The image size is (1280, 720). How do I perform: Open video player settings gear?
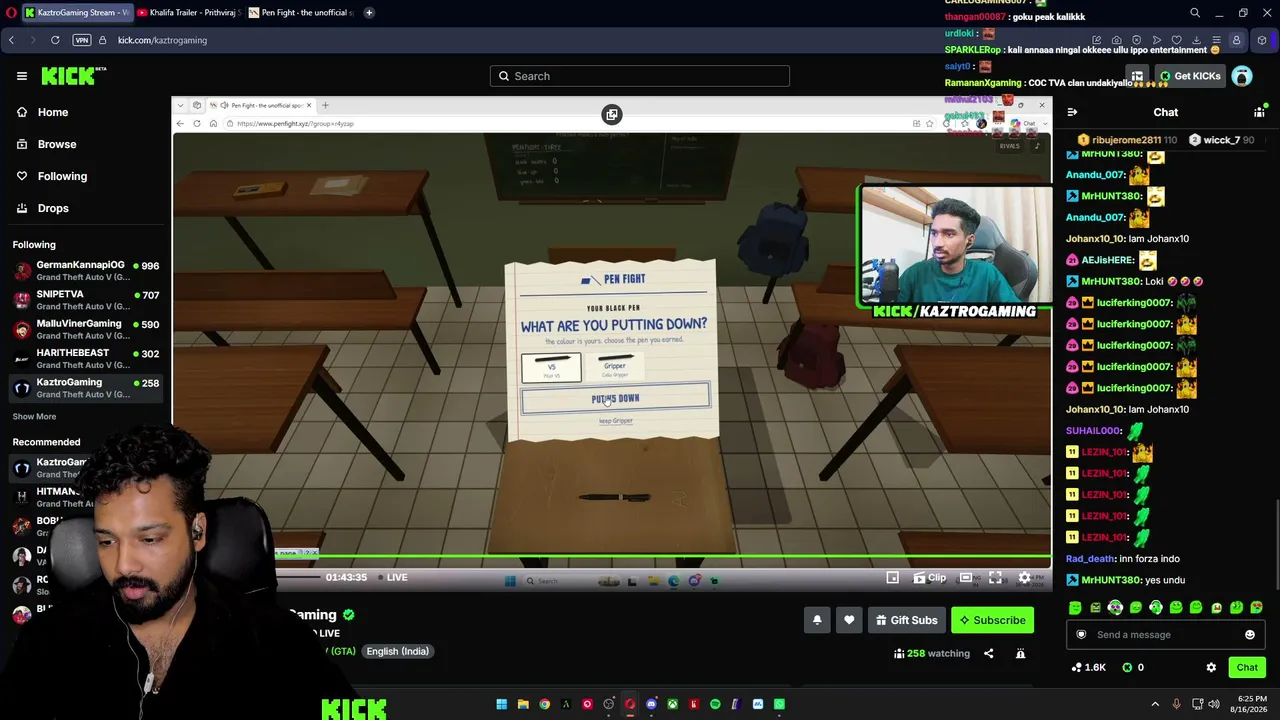coord(1024,578)
